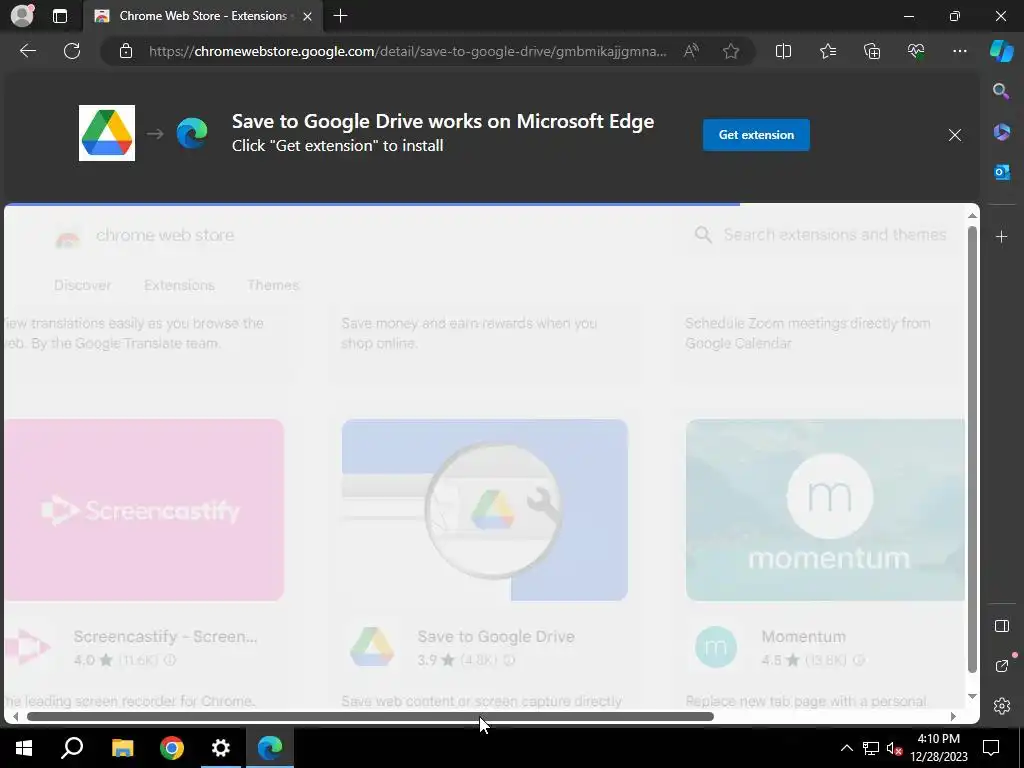Open sidebar settings gear icon
Viewport: 1024px width, 768px height.
tap(1001, 706)
